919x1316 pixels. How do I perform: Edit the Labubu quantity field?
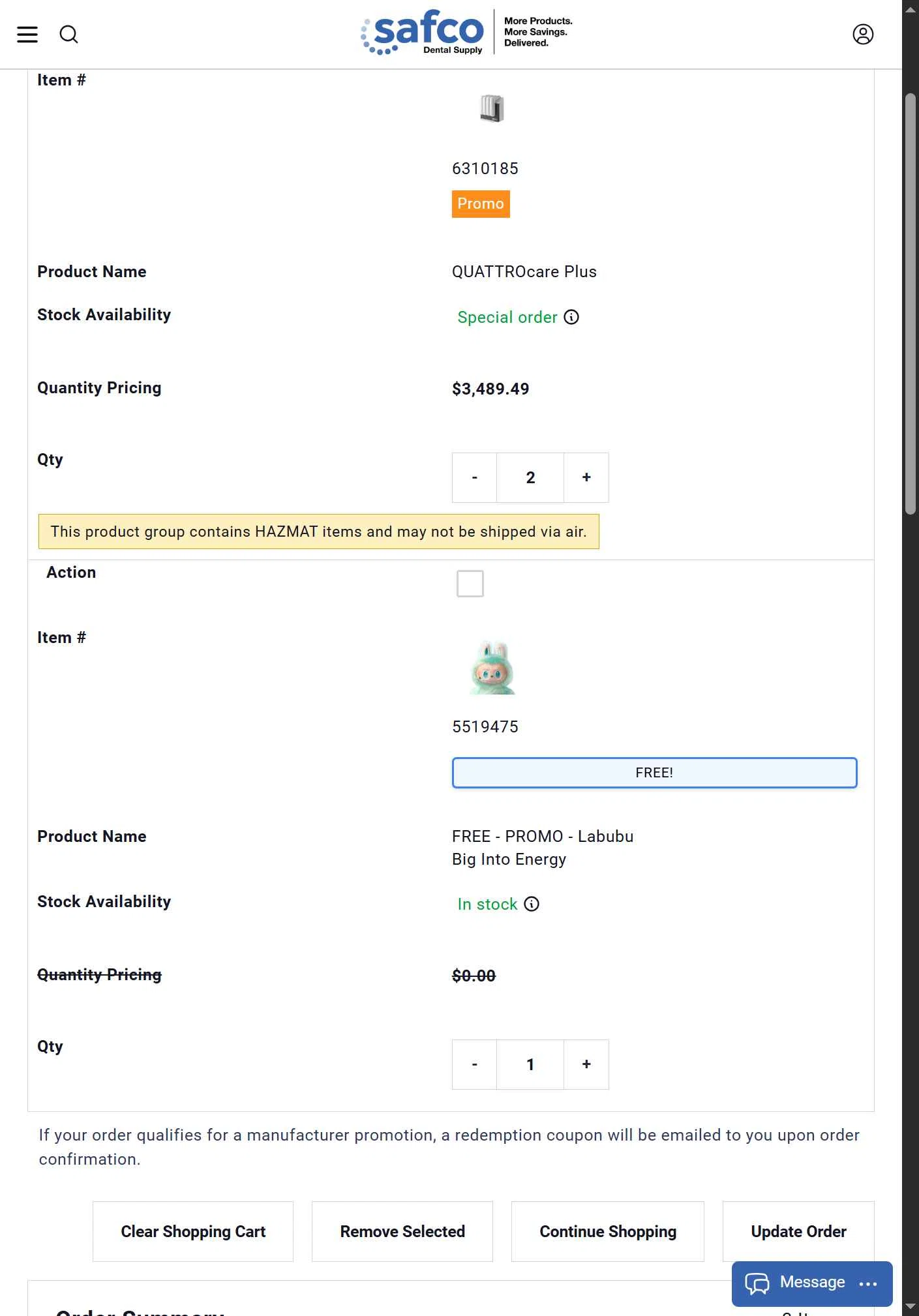point(530,1064)
